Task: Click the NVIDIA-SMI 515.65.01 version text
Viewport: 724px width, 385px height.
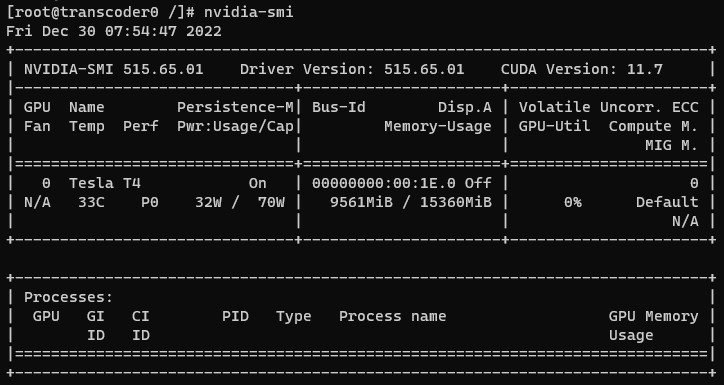Action: (114, 69)
